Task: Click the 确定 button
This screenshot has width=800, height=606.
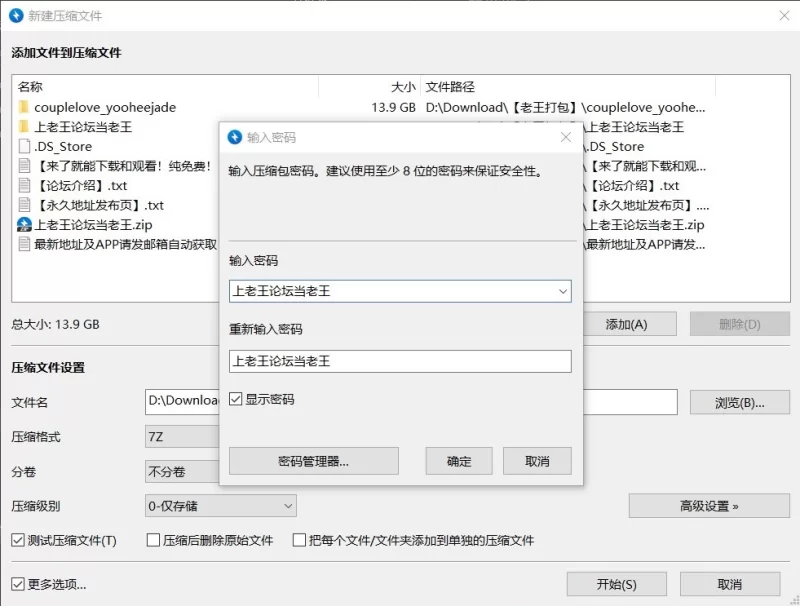Action: click(459, 461)
